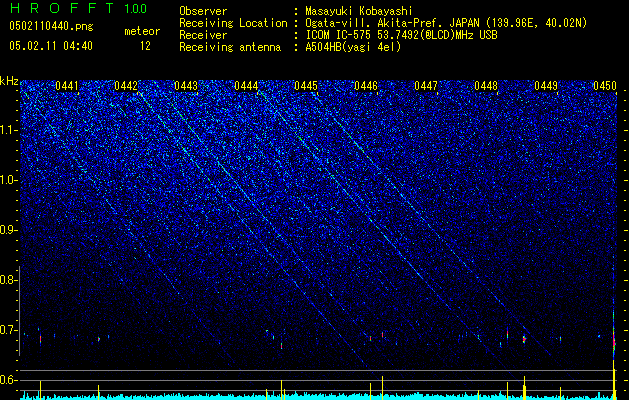Click the observer name Masayuki Kobayashi
The width and height of the screenshot is (629, 400).
(359, 11)
